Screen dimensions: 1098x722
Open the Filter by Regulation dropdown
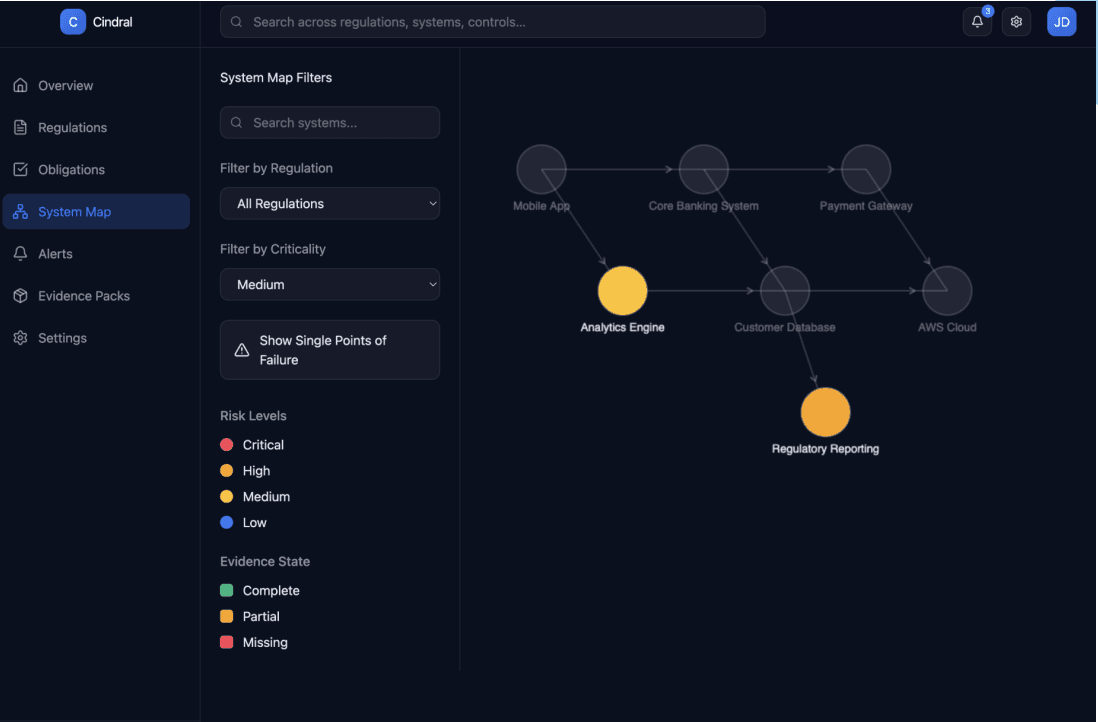(330, 203)
